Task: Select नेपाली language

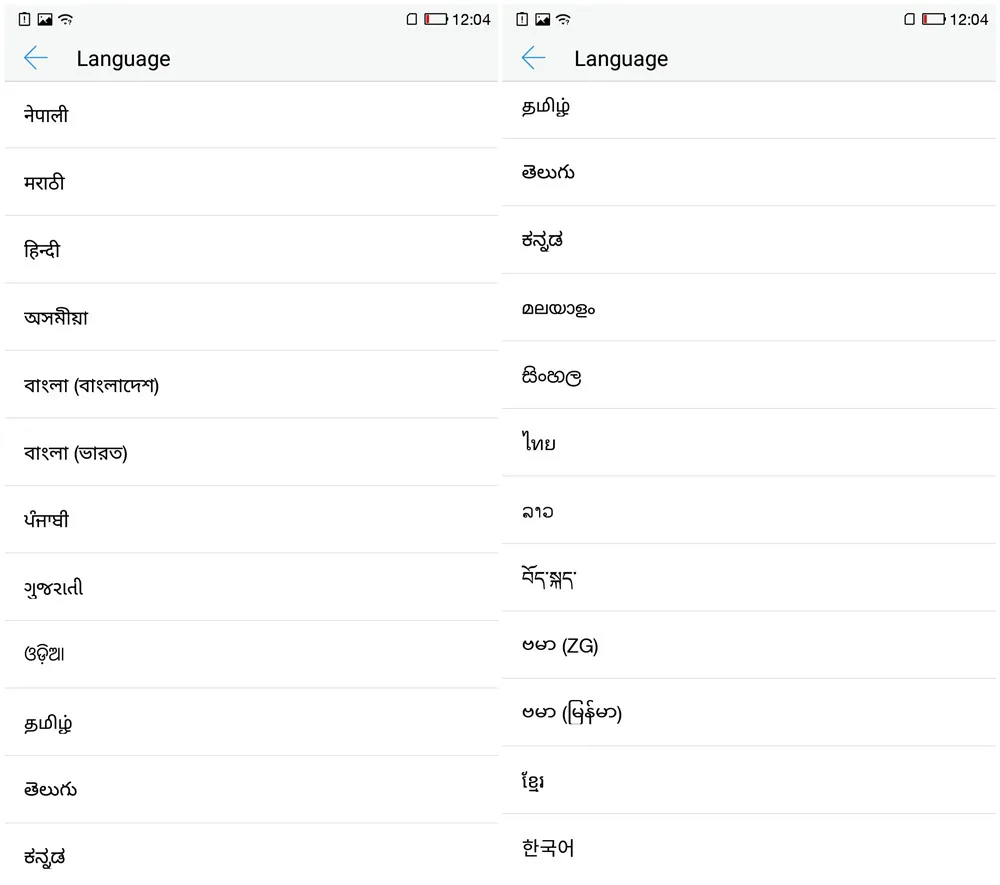Action: (251, 115)
